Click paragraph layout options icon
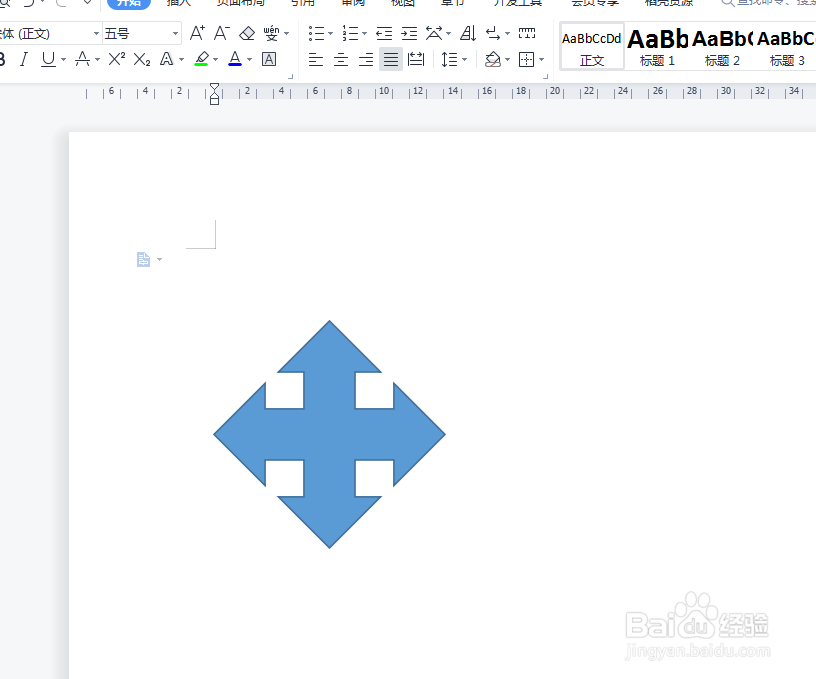Image resolution: width=816 pixels, height=679 pixels. point(144,259)
